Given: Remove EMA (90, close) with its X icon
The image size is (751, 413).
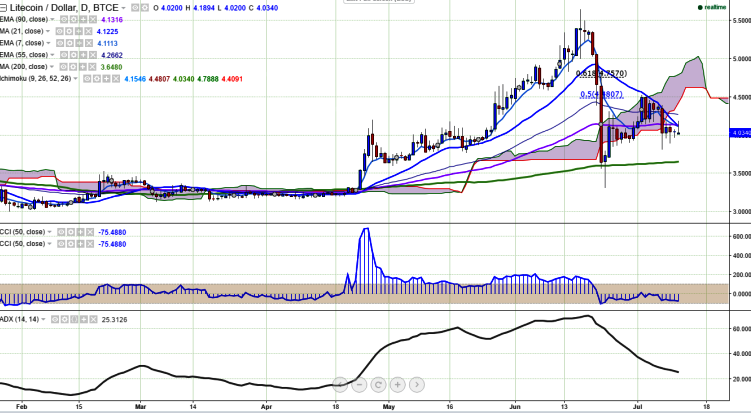Looking at the screenshot, I should pos(92,20).
